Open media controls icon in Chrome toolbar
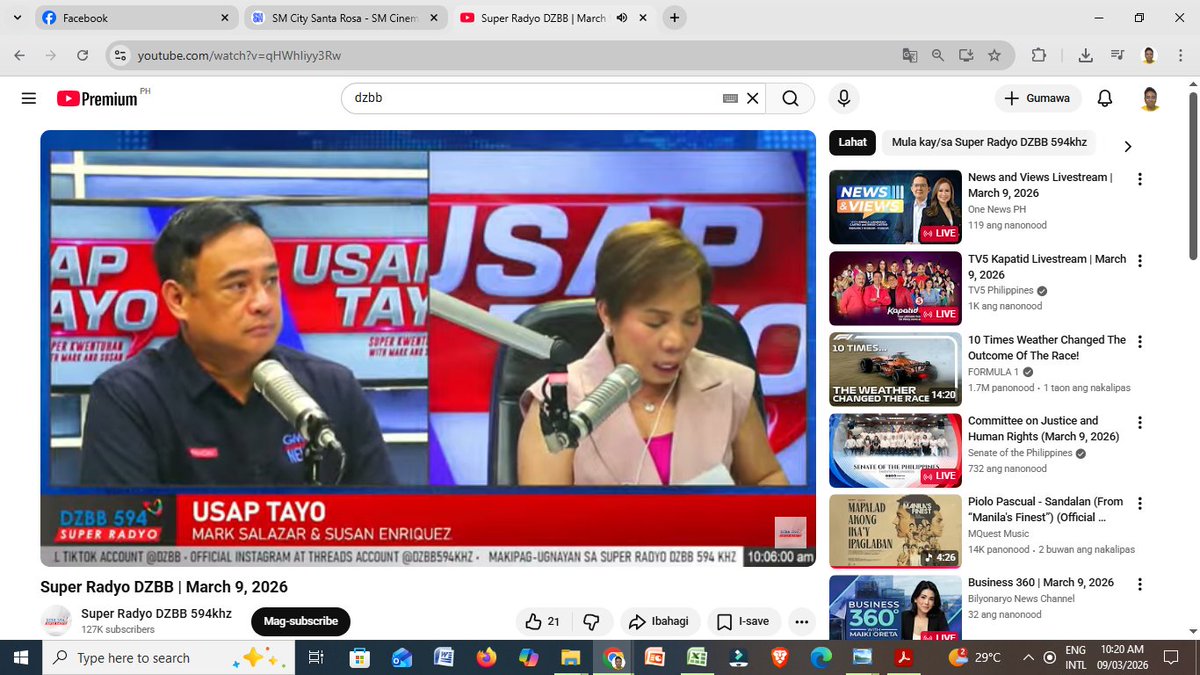The image size is (1200, 675). point(1117,55)
